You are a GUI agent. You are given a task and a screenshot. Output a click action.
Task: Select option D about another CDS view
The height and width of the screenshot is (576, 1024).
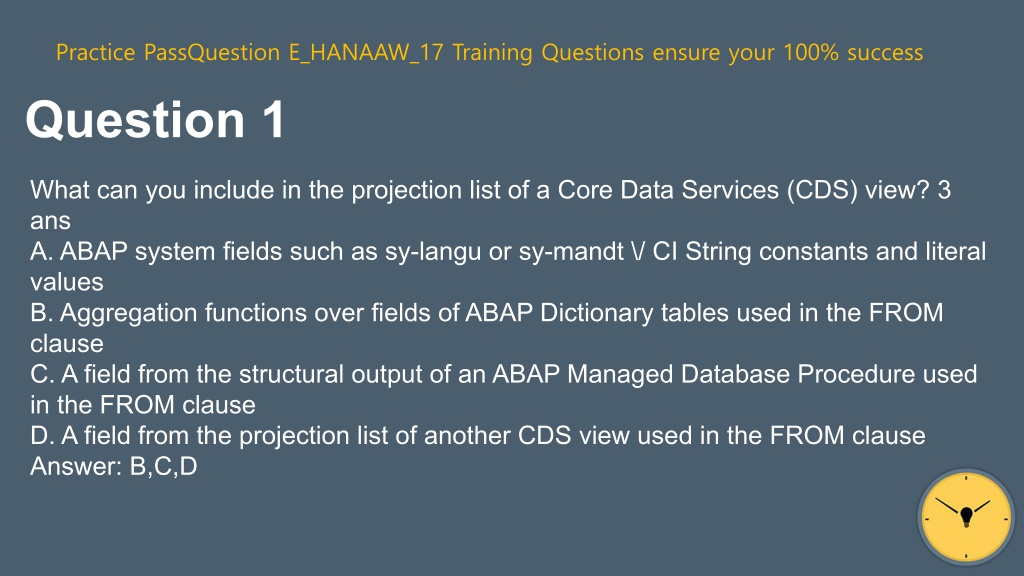(477, 436)
